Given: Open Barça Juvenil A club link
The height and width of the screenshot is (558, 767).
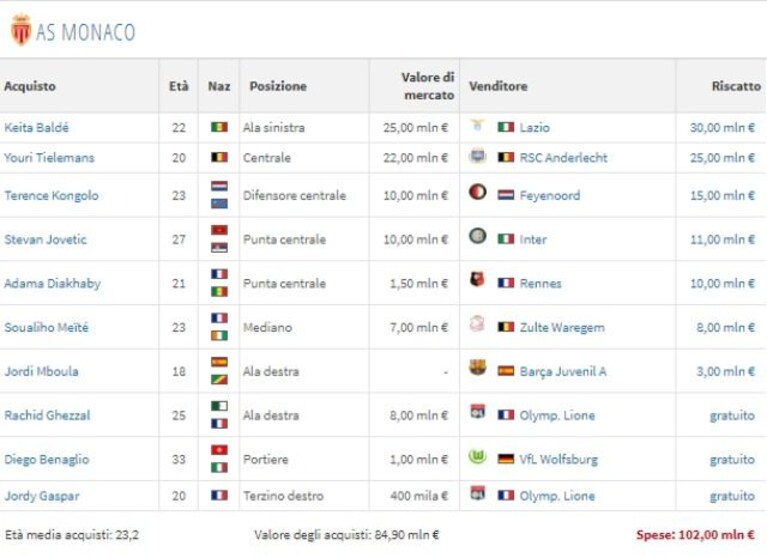Looking at the screenshot, I should point(563,372).
